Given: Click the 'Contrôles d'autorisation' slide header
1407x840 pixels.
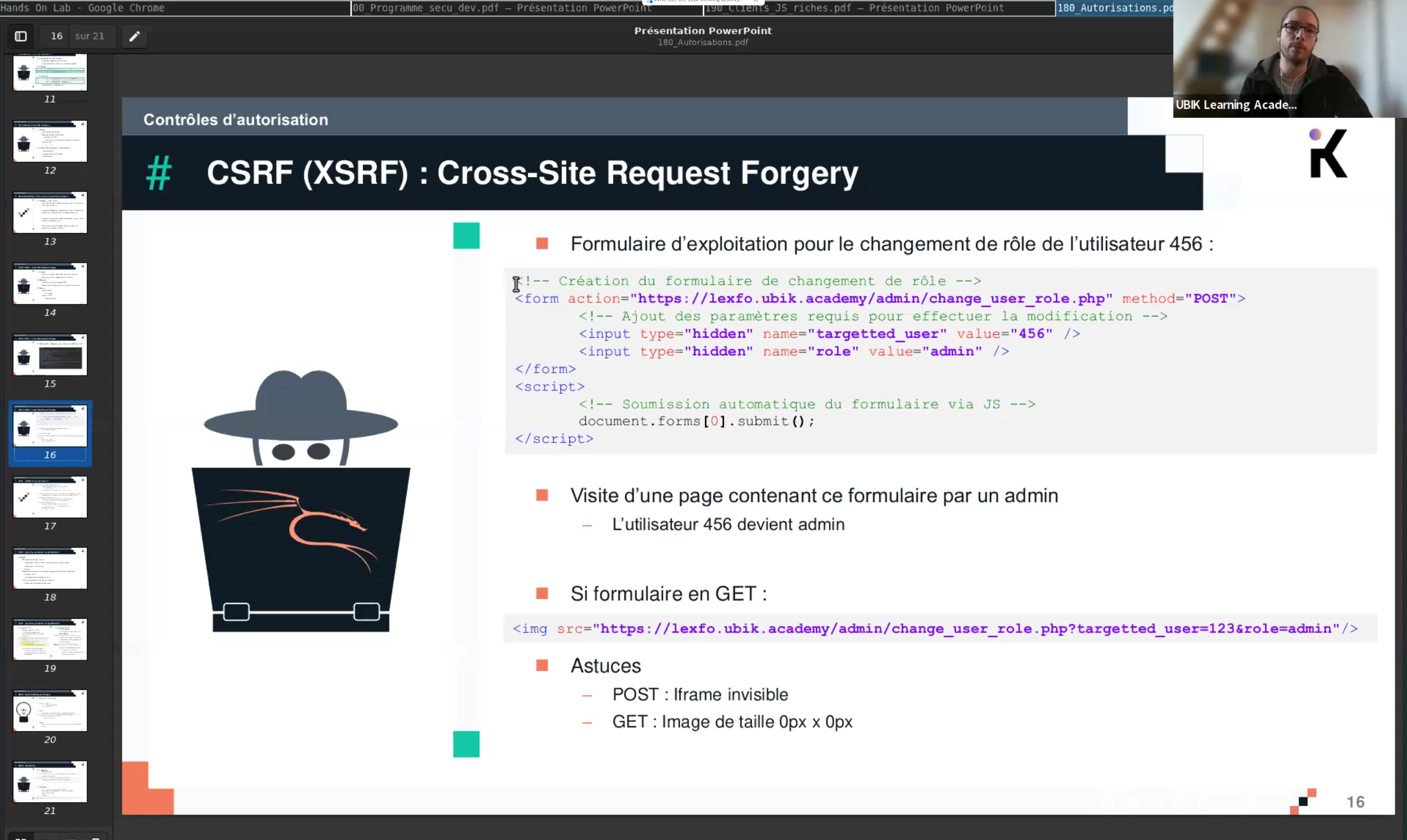Looking at the screenshot, I should (236, 119).
